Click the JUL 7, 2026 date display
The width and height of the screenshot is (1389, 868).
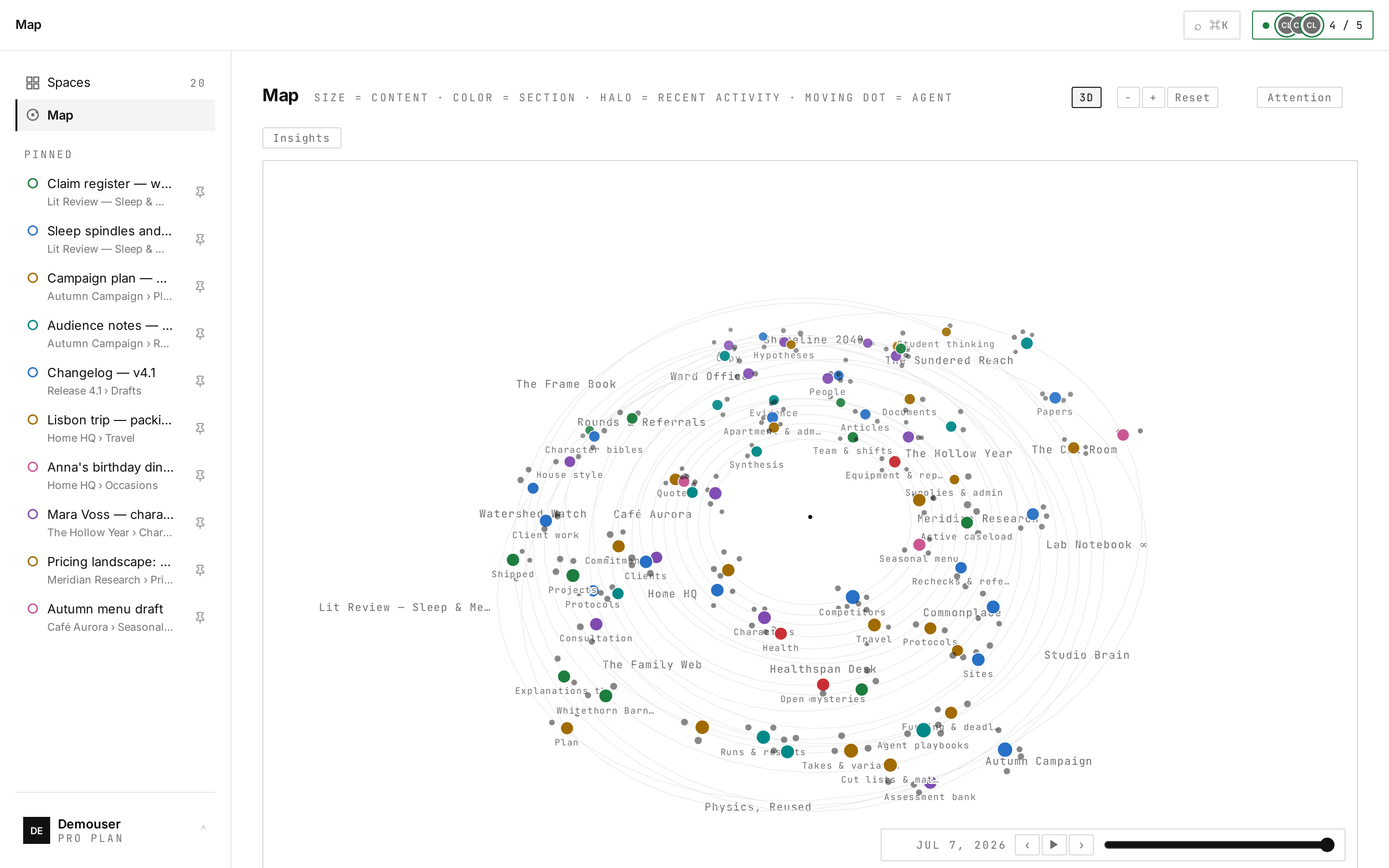tap(961, 845)
